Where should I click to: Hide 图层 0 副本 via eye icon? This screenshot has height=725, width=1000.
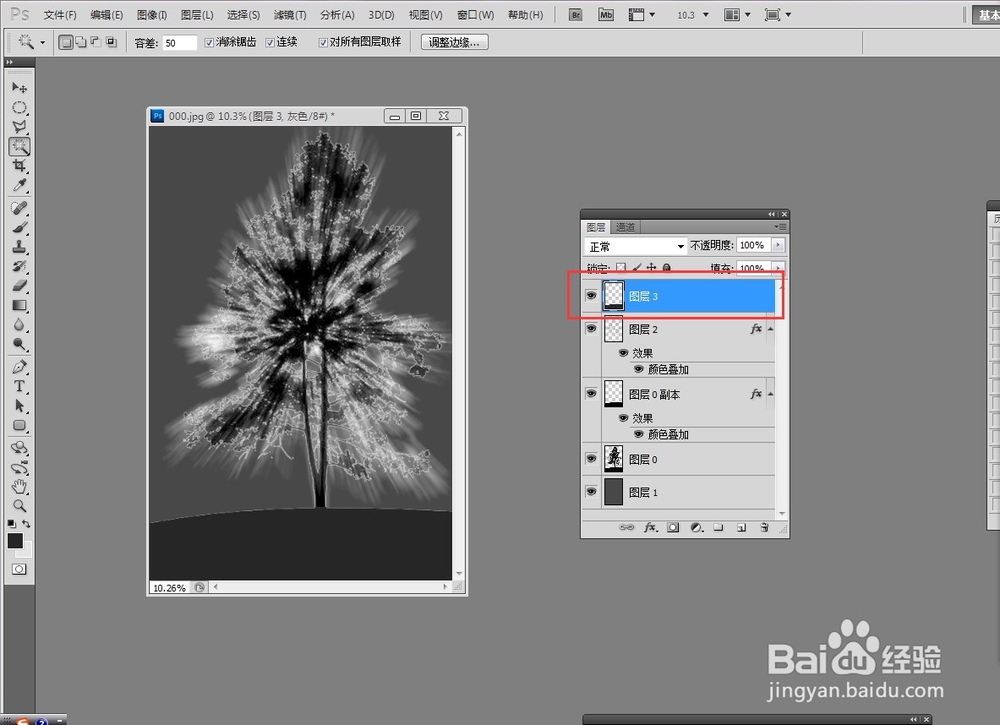[591, 393]
